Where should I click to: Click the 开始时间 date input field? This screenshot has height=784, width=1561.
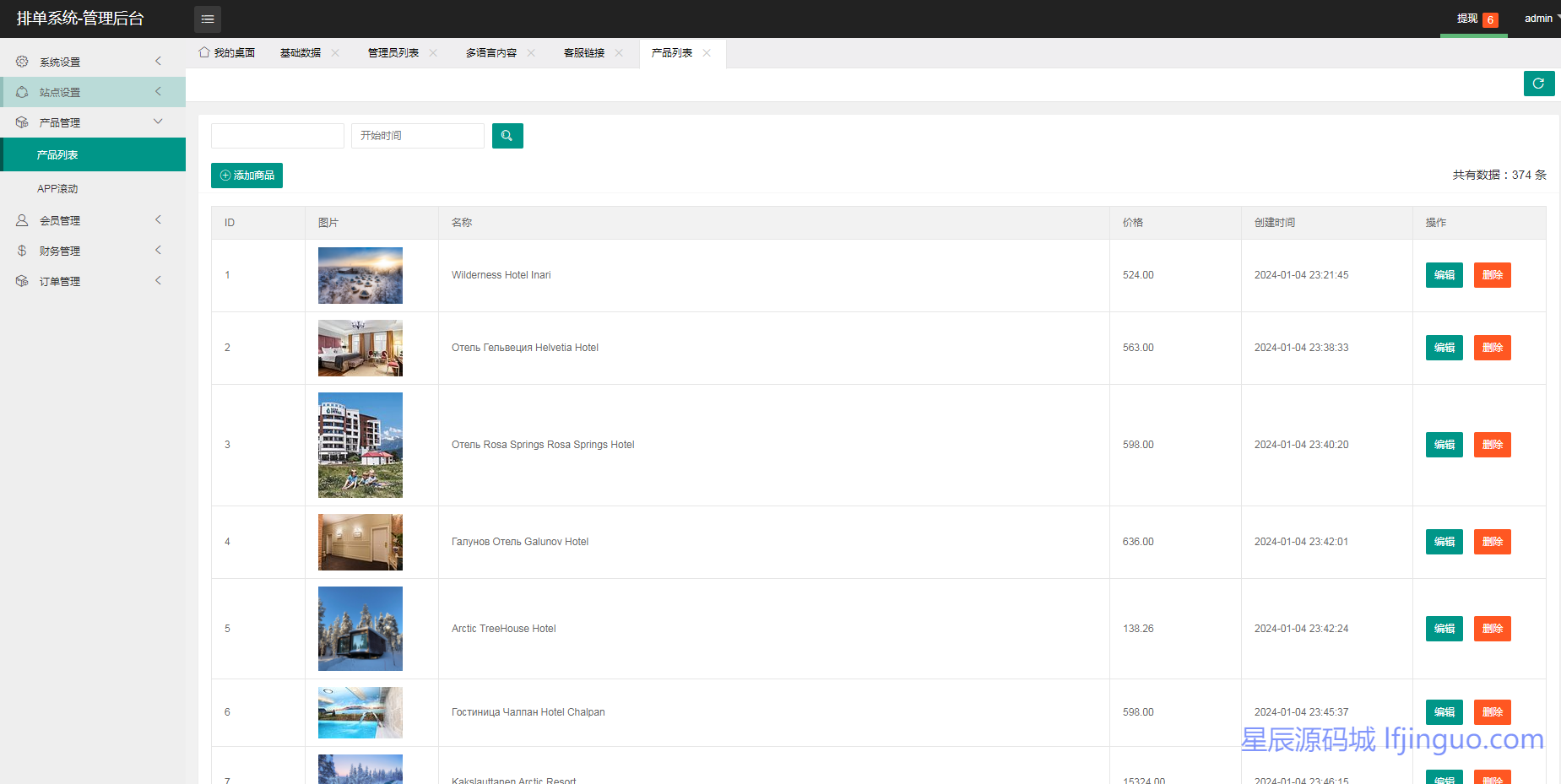[x=417, y=136]
